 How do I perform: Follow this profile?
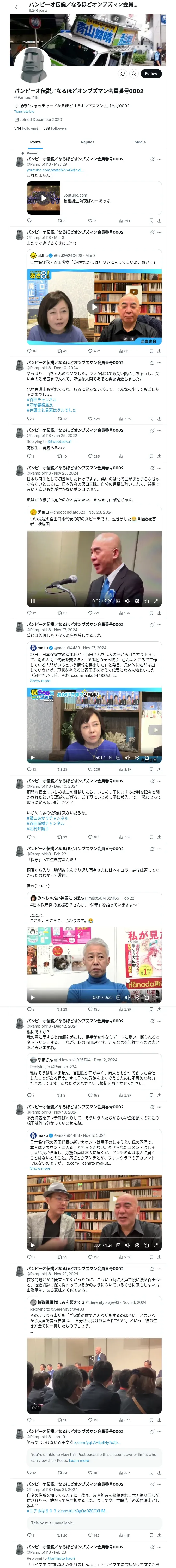150,74
